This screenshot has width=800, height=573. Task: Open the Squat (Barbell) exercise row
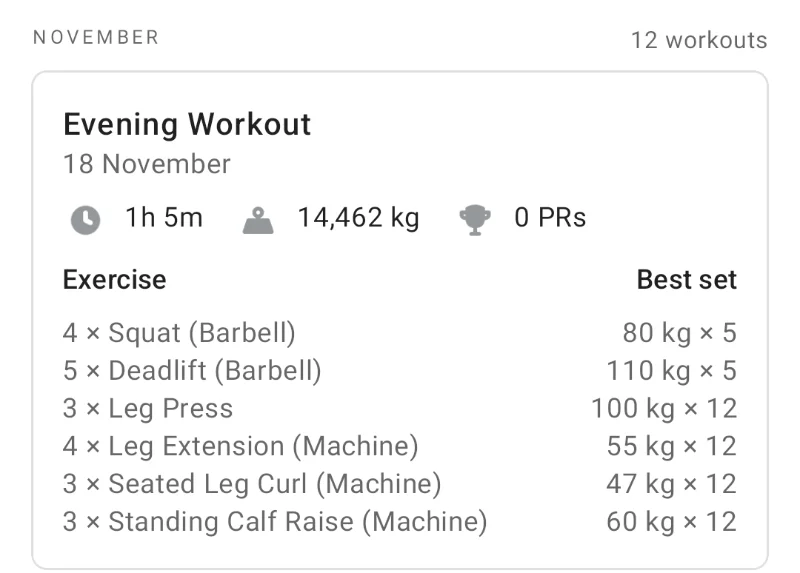click(x=400, y=333)
